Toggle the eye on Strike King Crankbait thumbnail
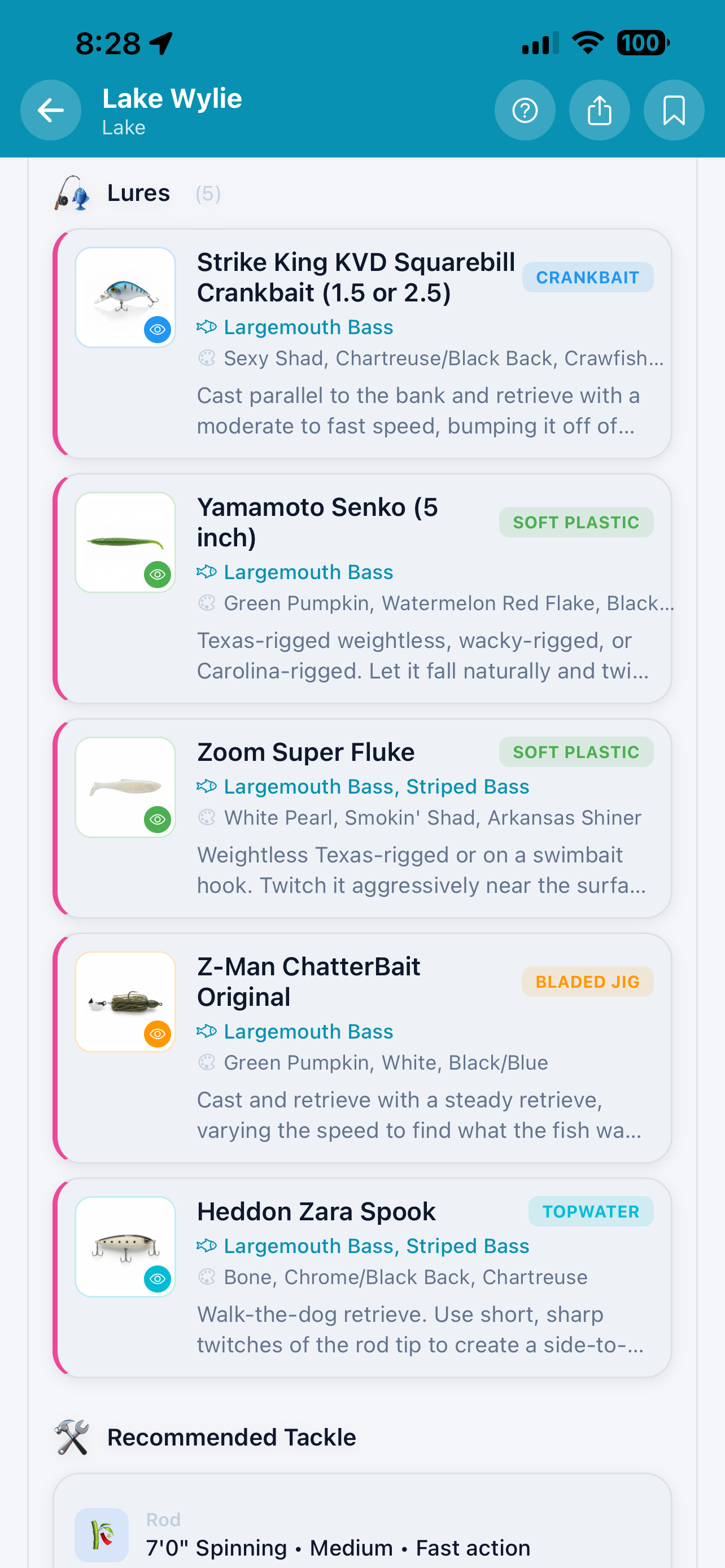This screenshot has width=725, height=1568. pyautogui.click(x=156, y=330)
